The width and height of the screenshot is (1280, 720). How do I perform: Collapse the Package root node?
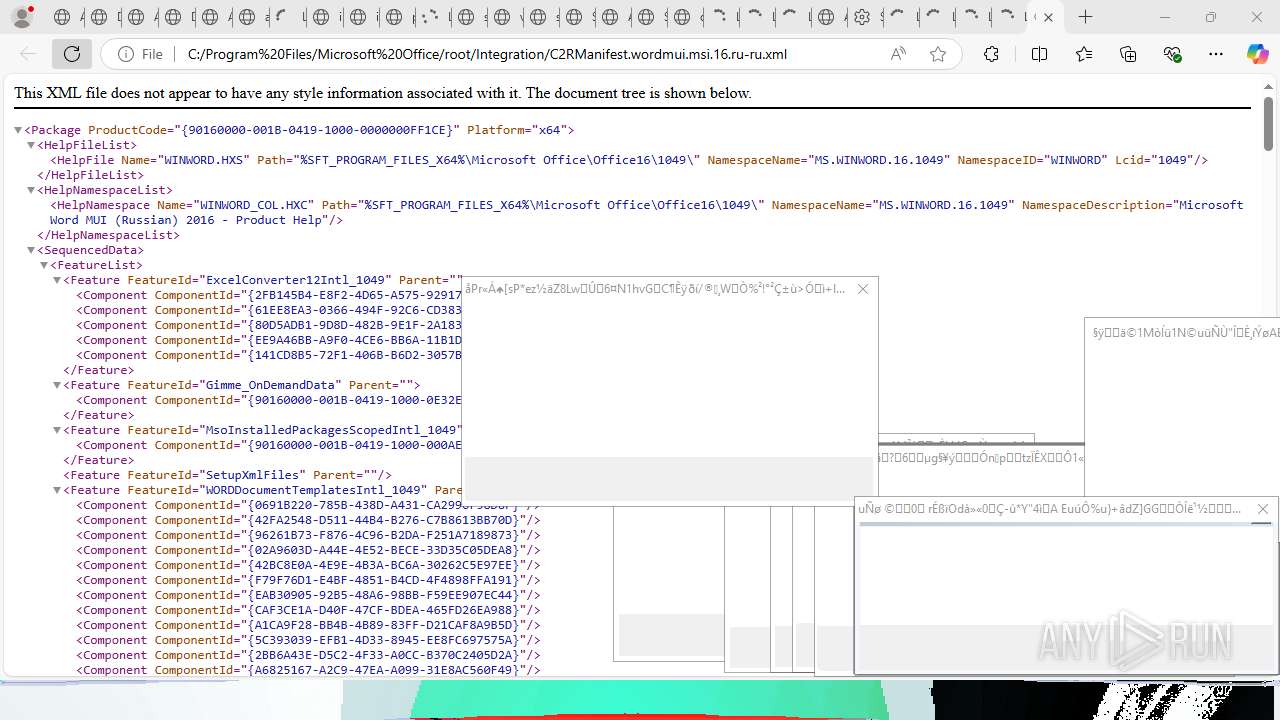tap(18, 130)
